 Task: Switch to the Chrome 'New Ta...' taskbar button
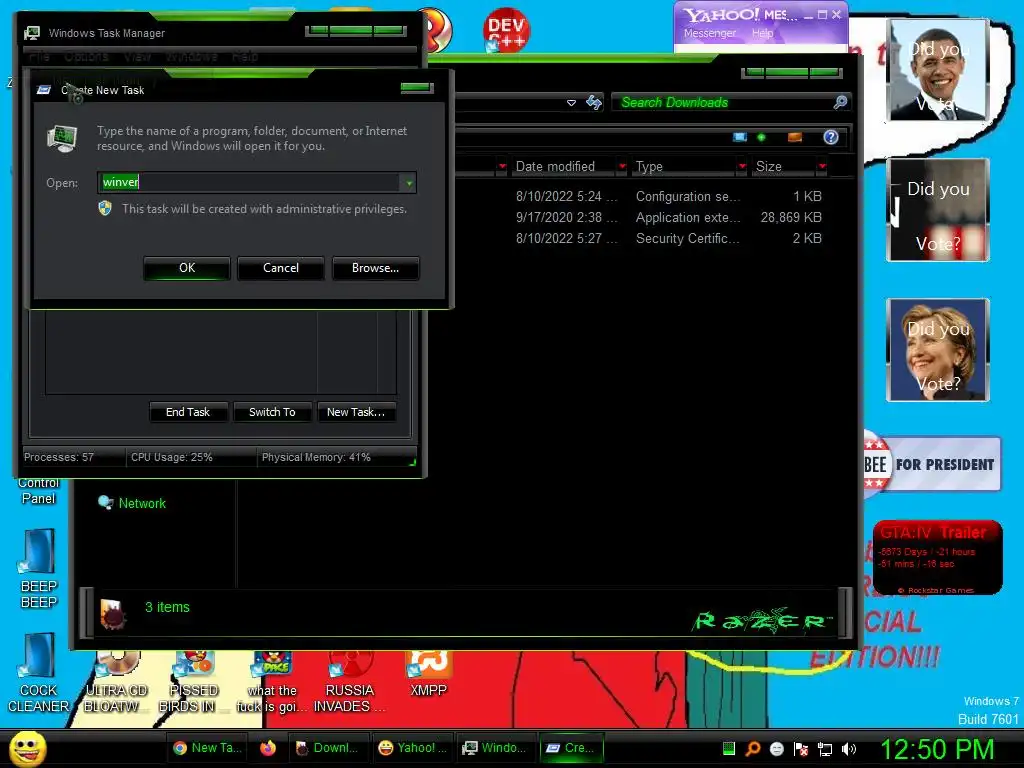coord(208,748)
